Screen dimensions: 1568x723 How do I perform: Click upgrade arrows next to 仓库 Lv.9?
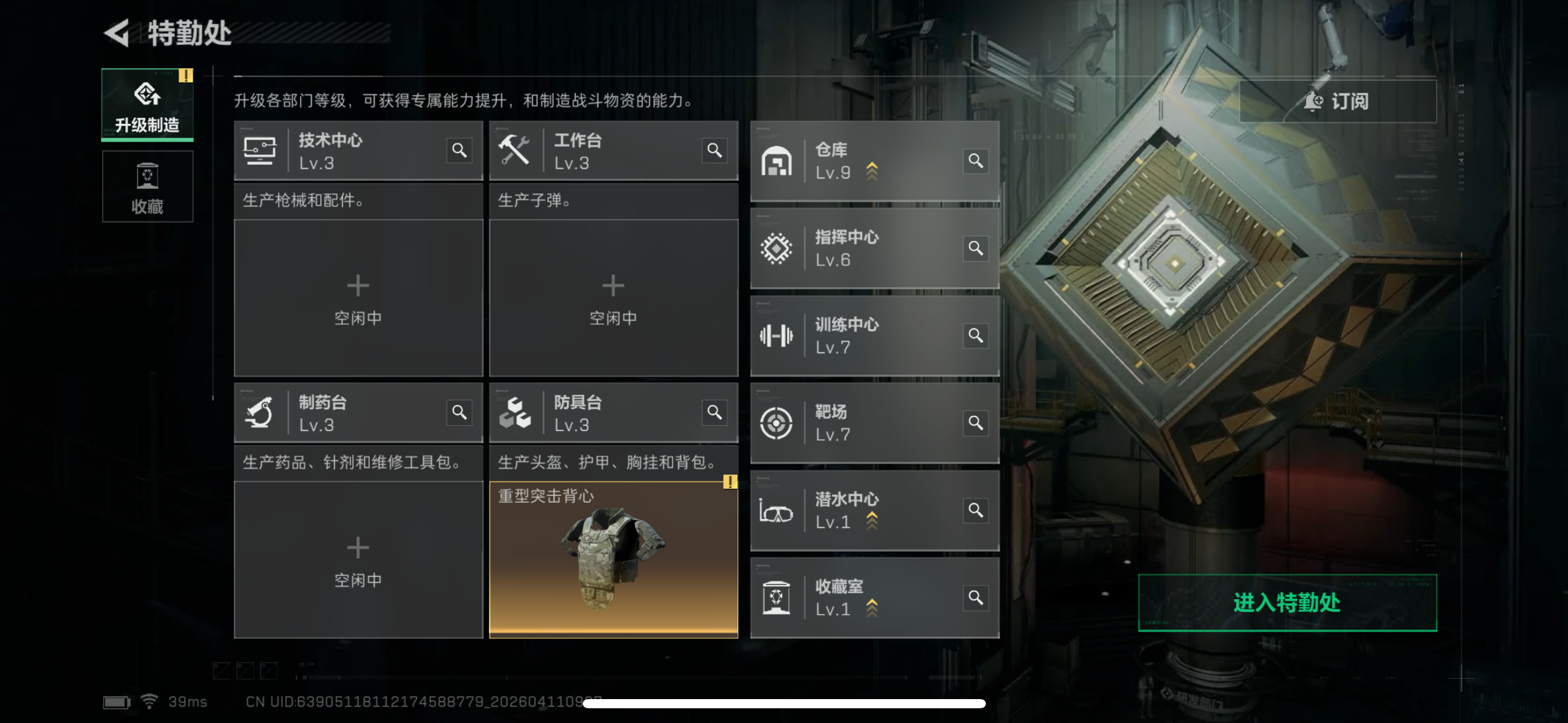[x=872, y=172]
